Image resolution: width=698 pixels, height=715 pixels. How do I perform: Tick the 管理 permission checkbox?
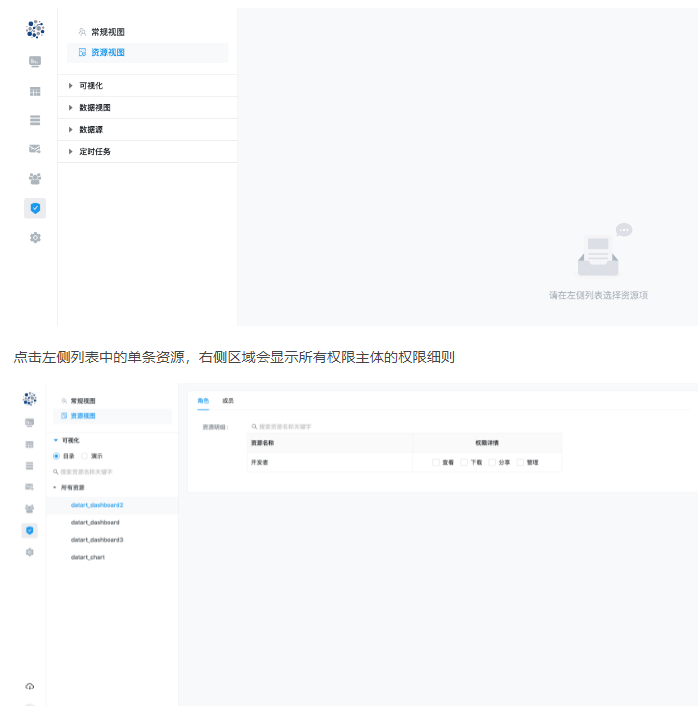coord(520,462)
